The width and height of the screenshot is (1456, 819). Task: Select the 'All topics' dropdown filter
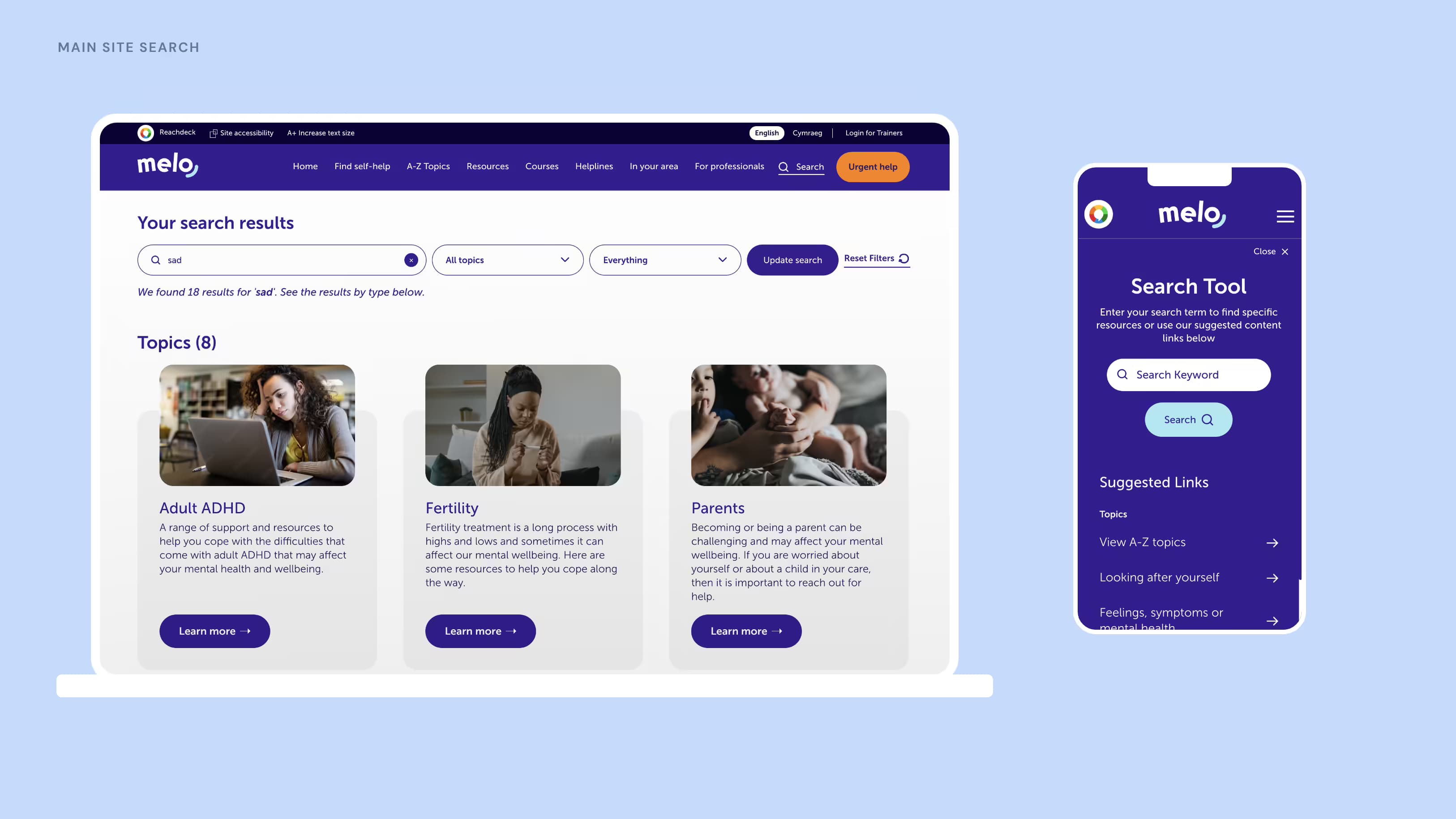[x=506, y=260]
